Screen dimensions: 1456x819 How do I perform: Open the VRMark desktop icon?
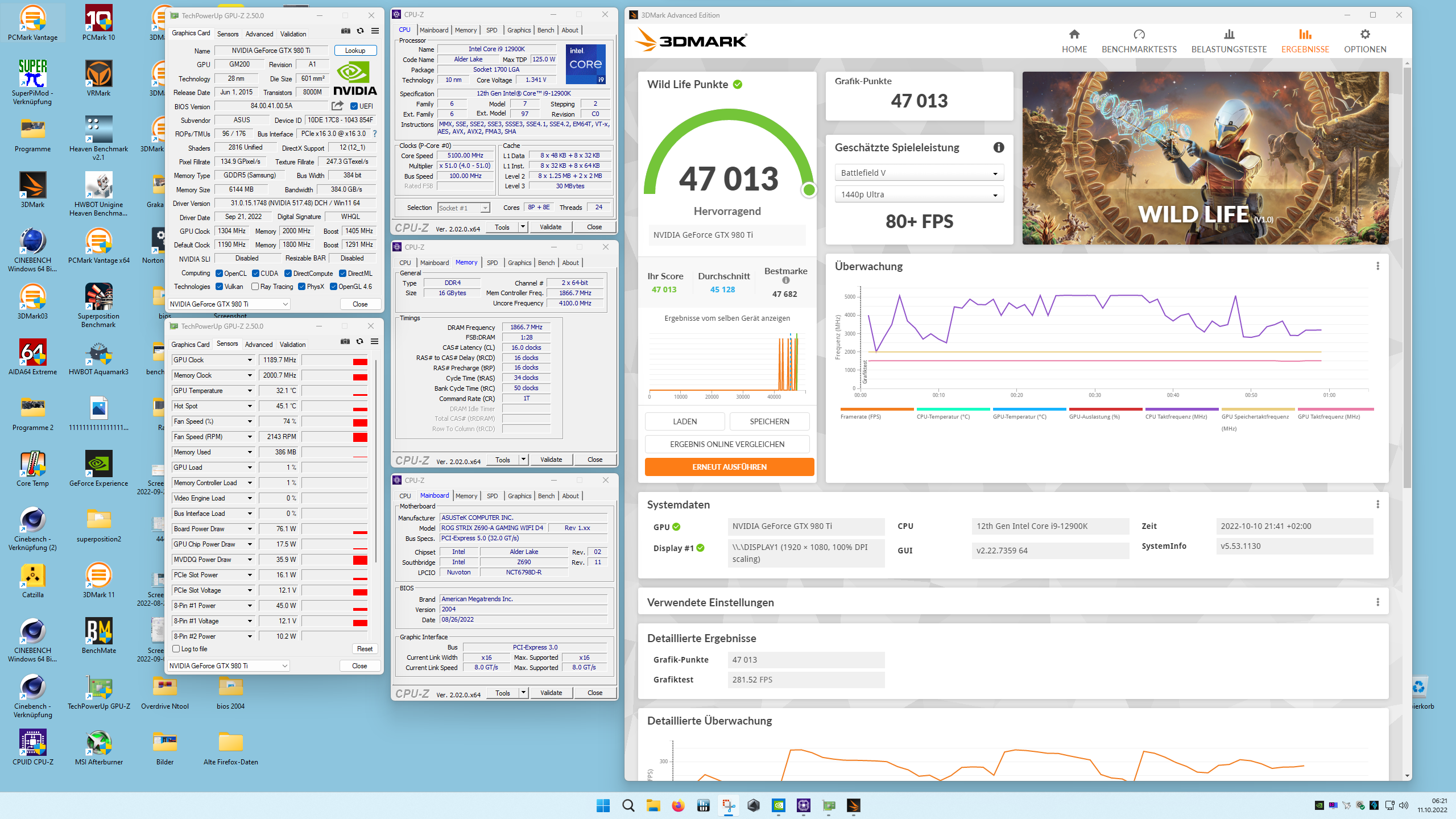98,79
